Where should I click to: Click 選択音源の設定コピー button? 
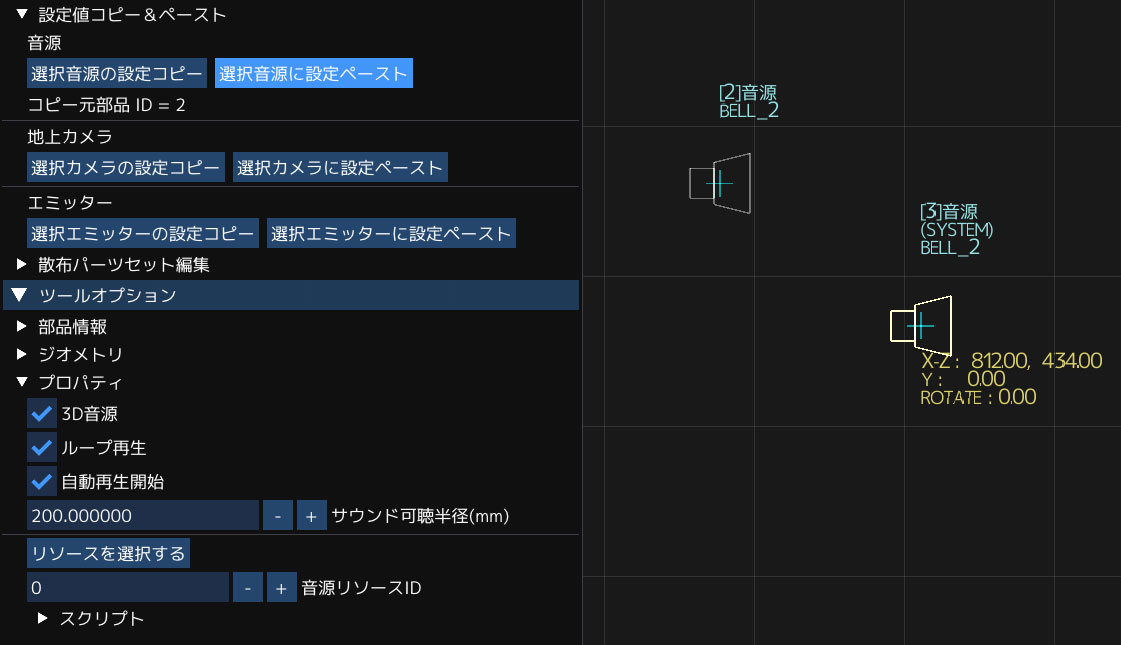click(117, 73)
